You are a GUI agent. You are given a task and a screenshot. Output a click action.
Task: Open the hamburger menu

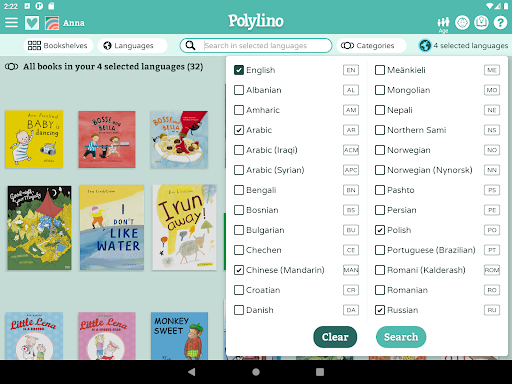(x=11, y=22)
